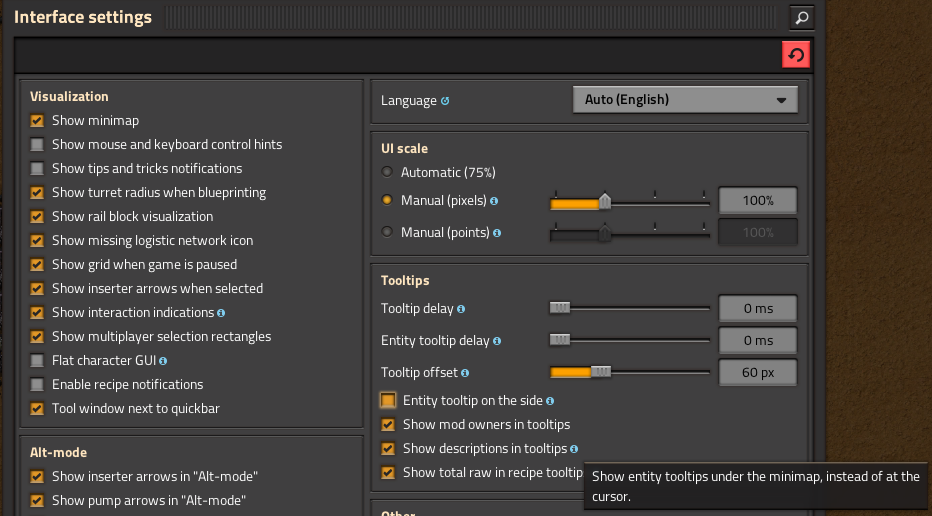Click info icon beside Show interaction indications
This screenshot has height=516, width=932.
tap(221, 313)
